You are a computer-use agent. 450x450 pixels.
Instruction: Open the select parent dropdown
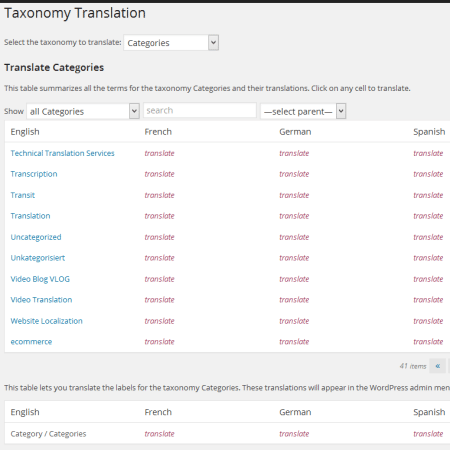(x=303, y=111)
